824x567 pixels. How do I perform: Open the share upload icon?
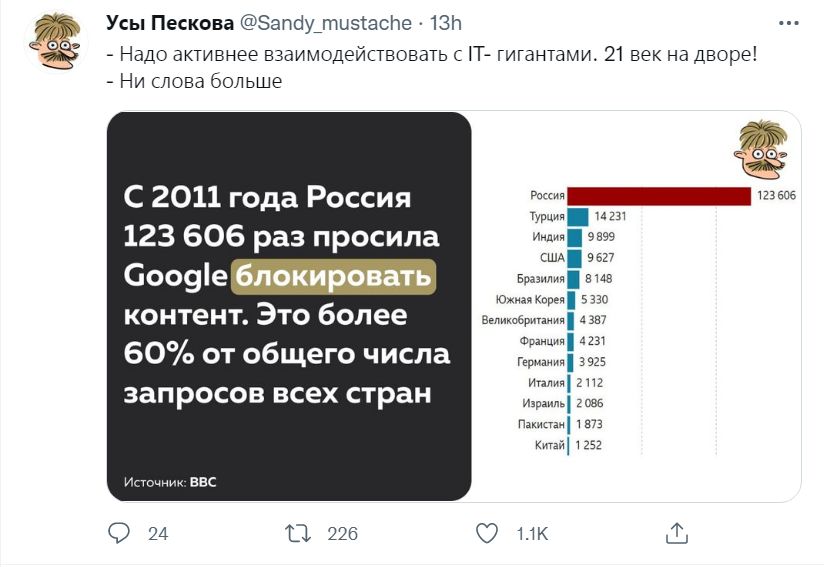(x=677, y=533)
